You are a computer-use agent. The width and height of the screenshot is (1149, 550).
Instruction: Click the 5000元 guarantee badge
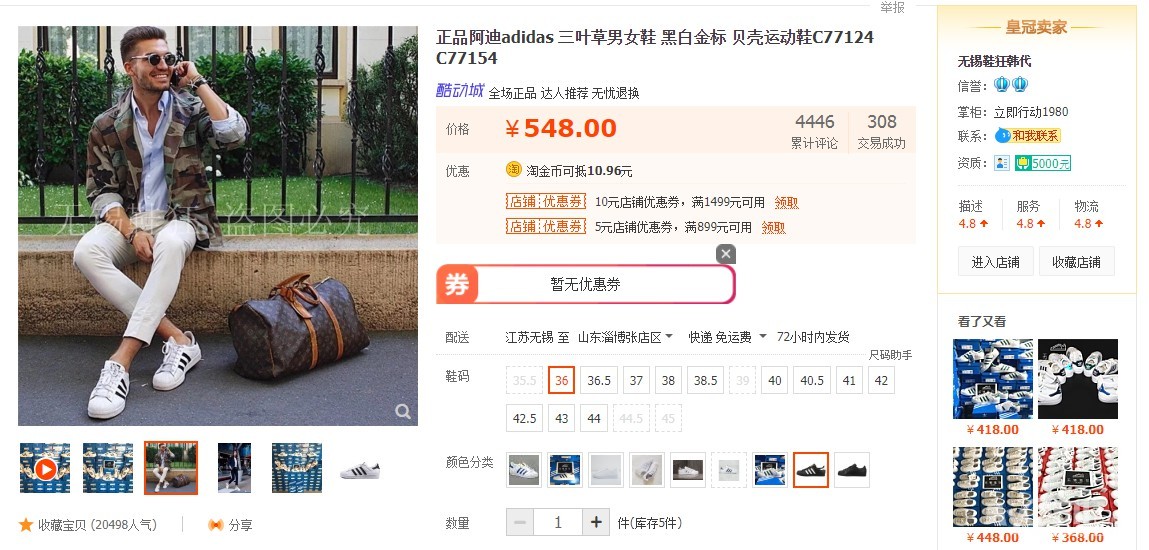click(1043, 163)
